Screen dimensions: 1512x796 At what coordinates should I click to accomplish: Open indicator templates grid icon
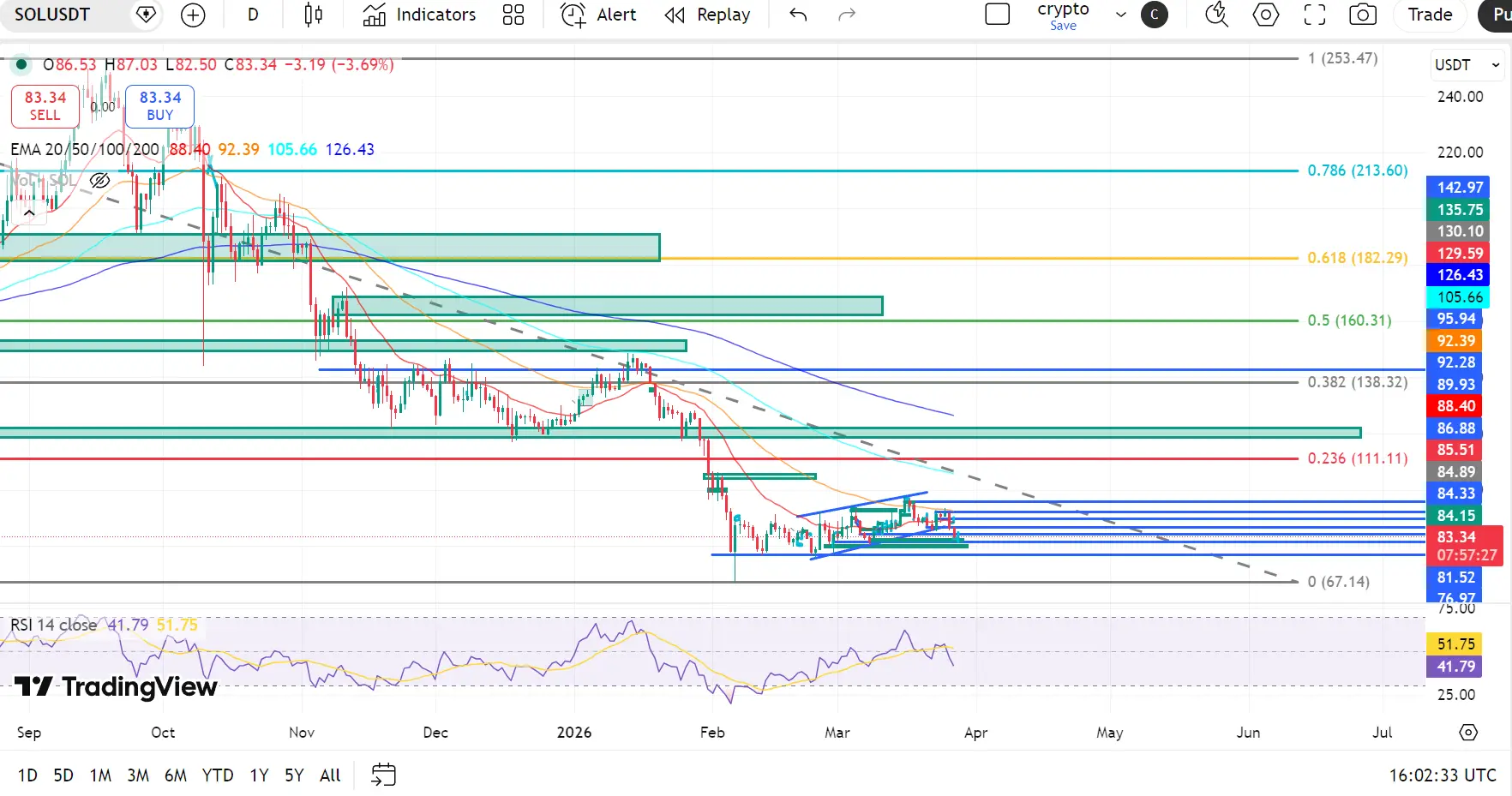point(513,15)
